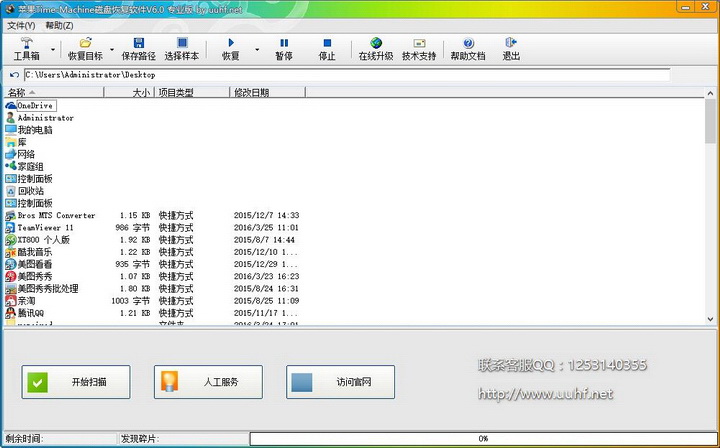Click the date 2015/8/7 14:44
The height and width of the screenshot is (448, 720).
pos(264,240)
